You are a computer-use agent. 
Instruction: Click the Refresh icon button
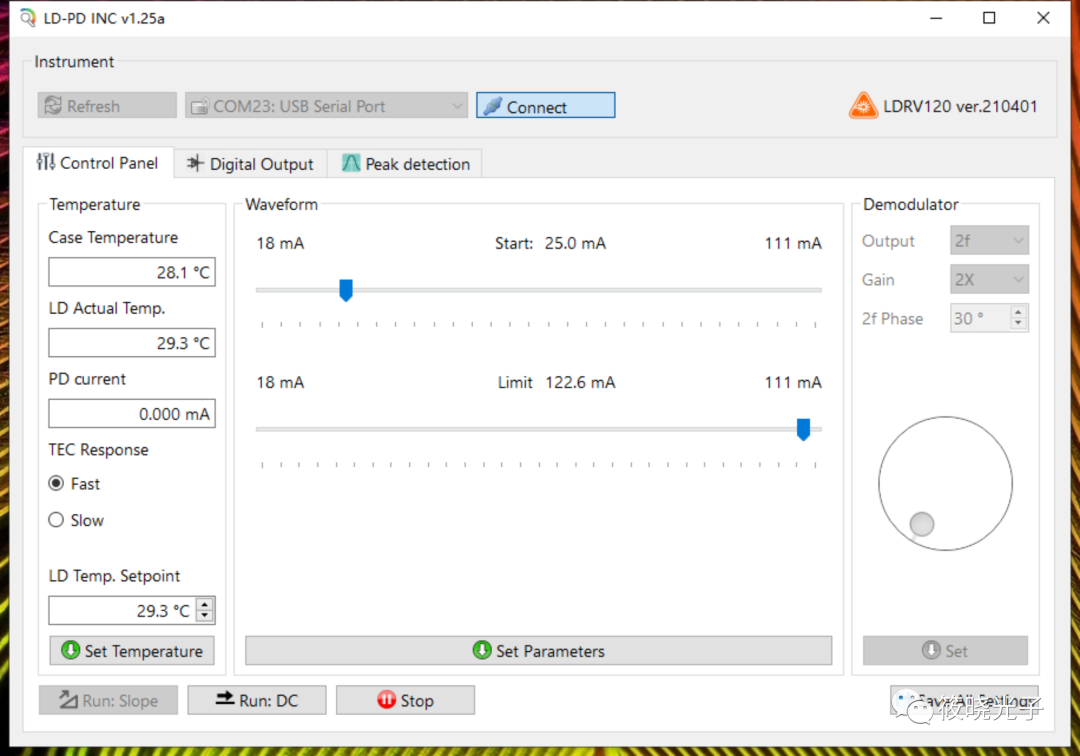click(107, 106)
